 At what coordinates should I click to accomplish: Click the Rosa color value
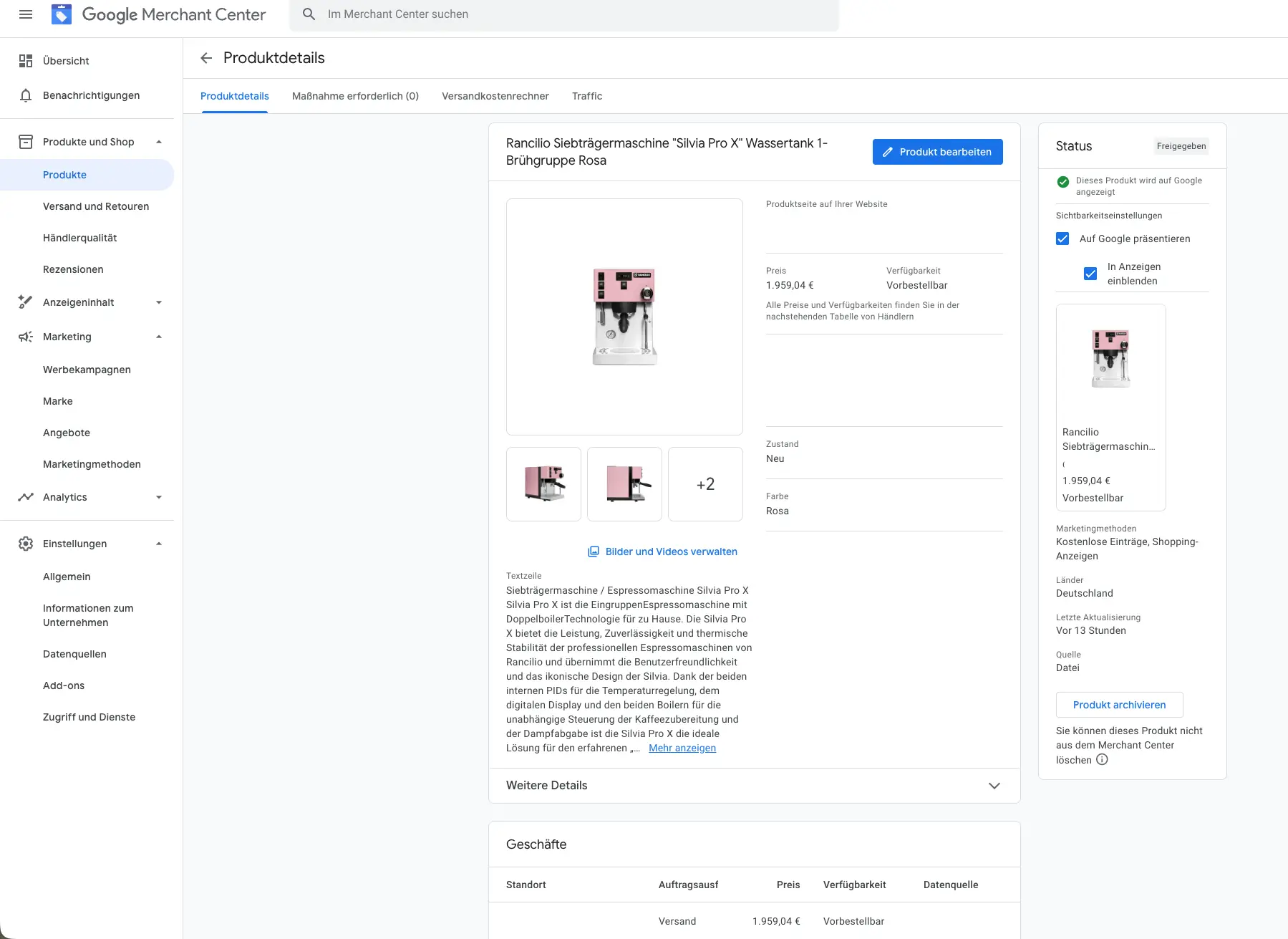tap(778, 511)
